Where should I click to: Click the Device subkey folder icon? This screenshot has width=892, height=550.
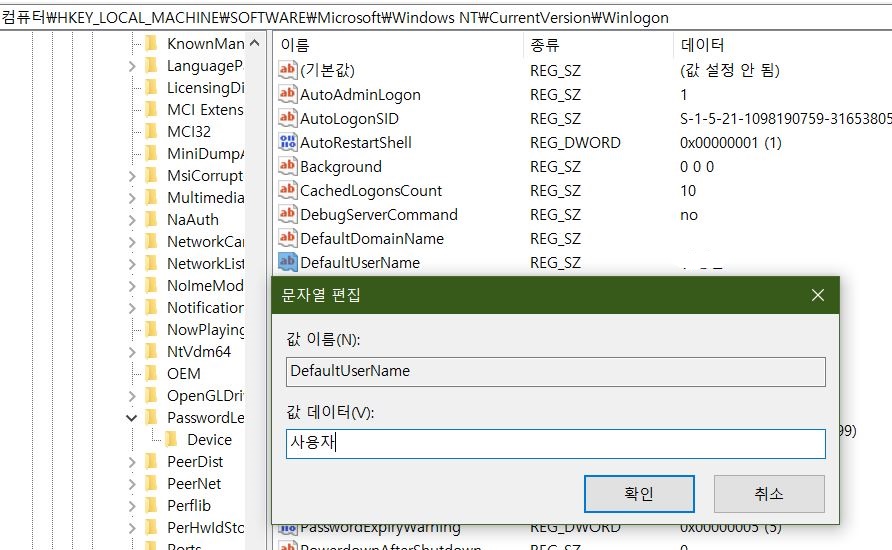[x=171, y=440]
